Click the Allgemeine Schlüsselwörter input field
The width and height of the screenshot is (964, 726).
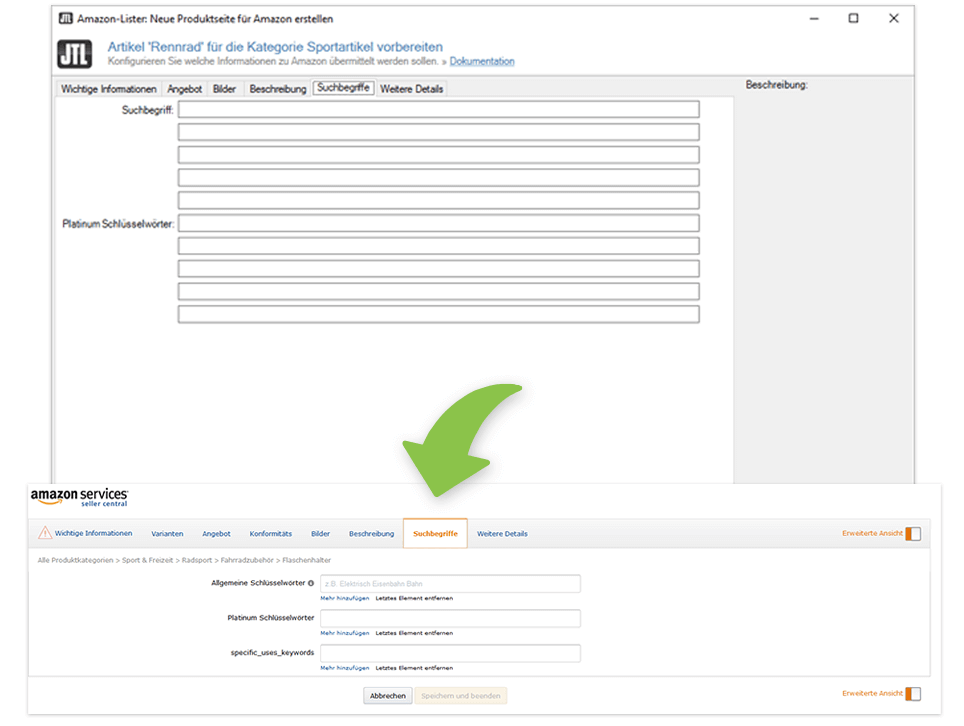[x=450, y=583]
